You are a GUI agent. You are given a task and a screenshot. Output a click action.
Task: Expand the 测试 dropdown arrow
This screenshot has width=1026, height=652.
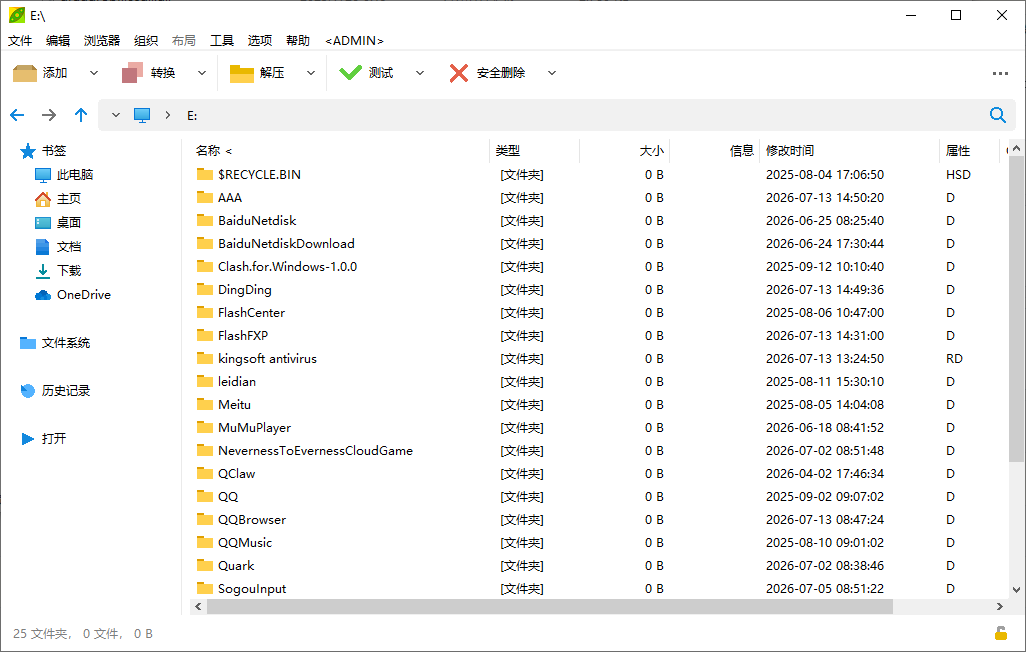tap(420, 73)
